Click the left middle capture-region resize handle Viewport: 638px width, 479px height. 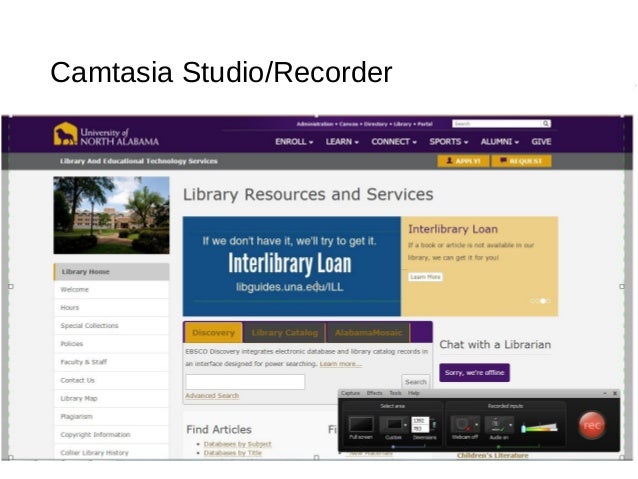point(11,287)
